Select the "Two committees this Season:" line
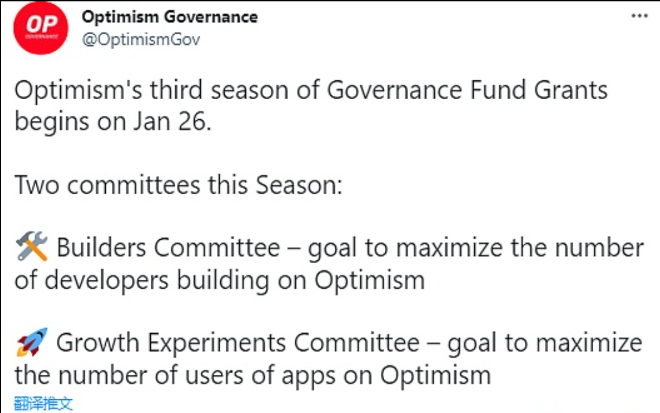This screenshot has height=413, width=660. (178, 184)
